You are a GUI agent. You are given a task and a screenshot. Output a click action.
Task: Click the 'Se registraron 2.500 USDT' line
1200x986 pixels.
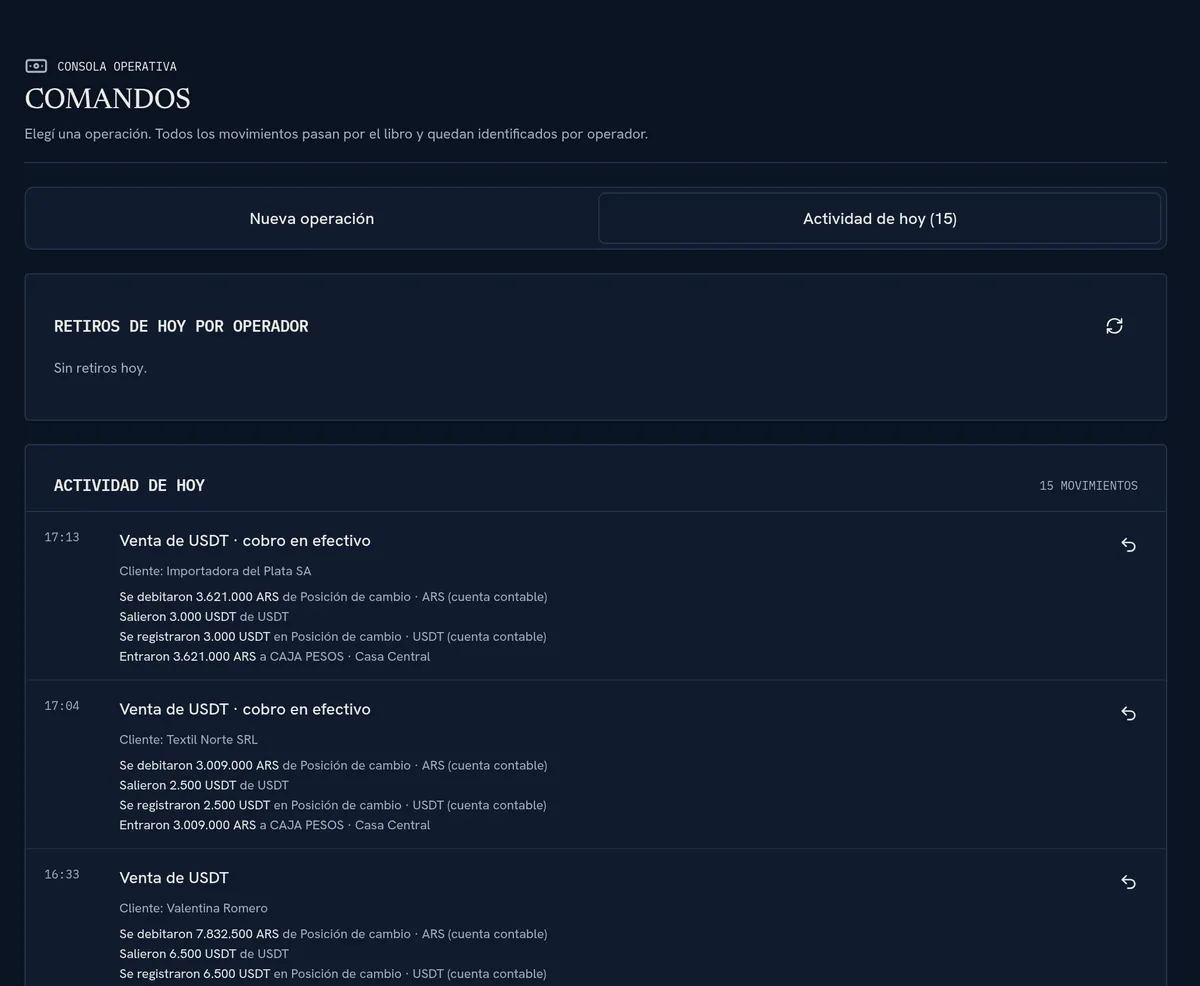pyautogui.click(x=333, y=806)
